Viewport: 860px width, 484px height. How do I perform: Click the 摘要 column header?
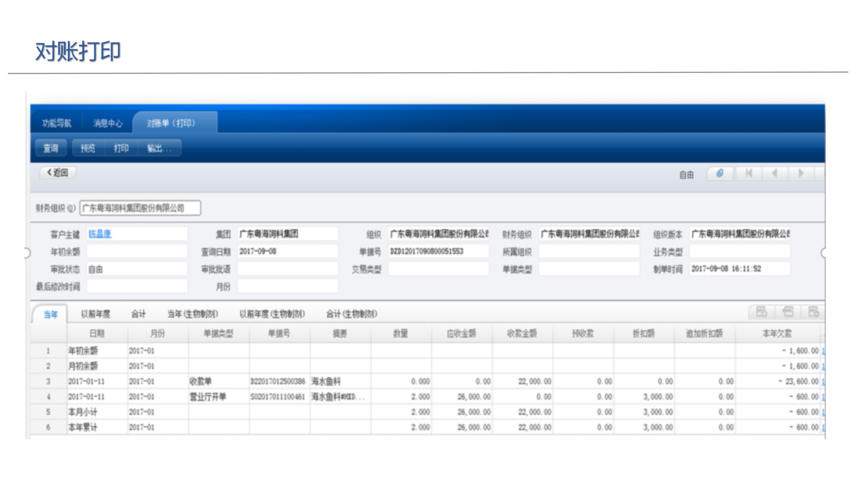[340, 333]
